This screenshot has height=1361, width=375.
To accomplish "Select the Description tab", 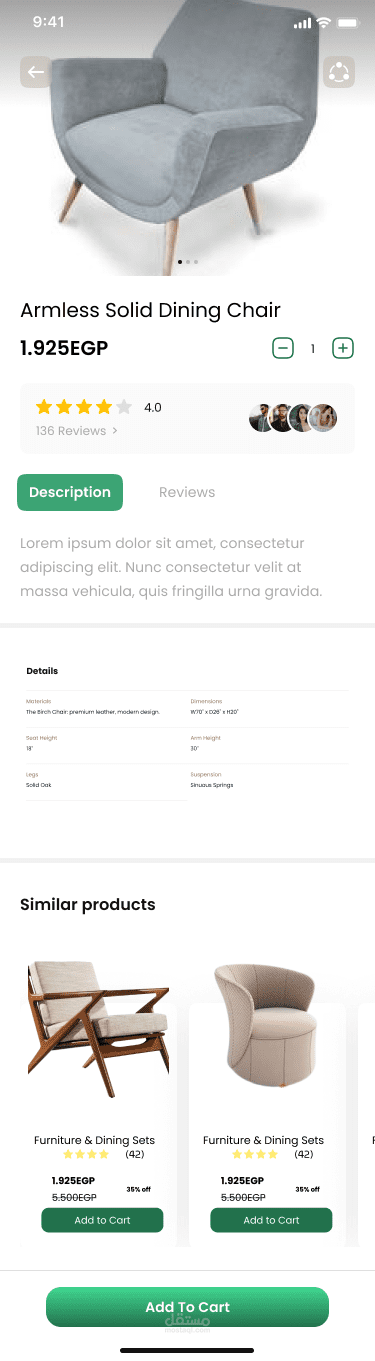I will (x=70, y=492).
